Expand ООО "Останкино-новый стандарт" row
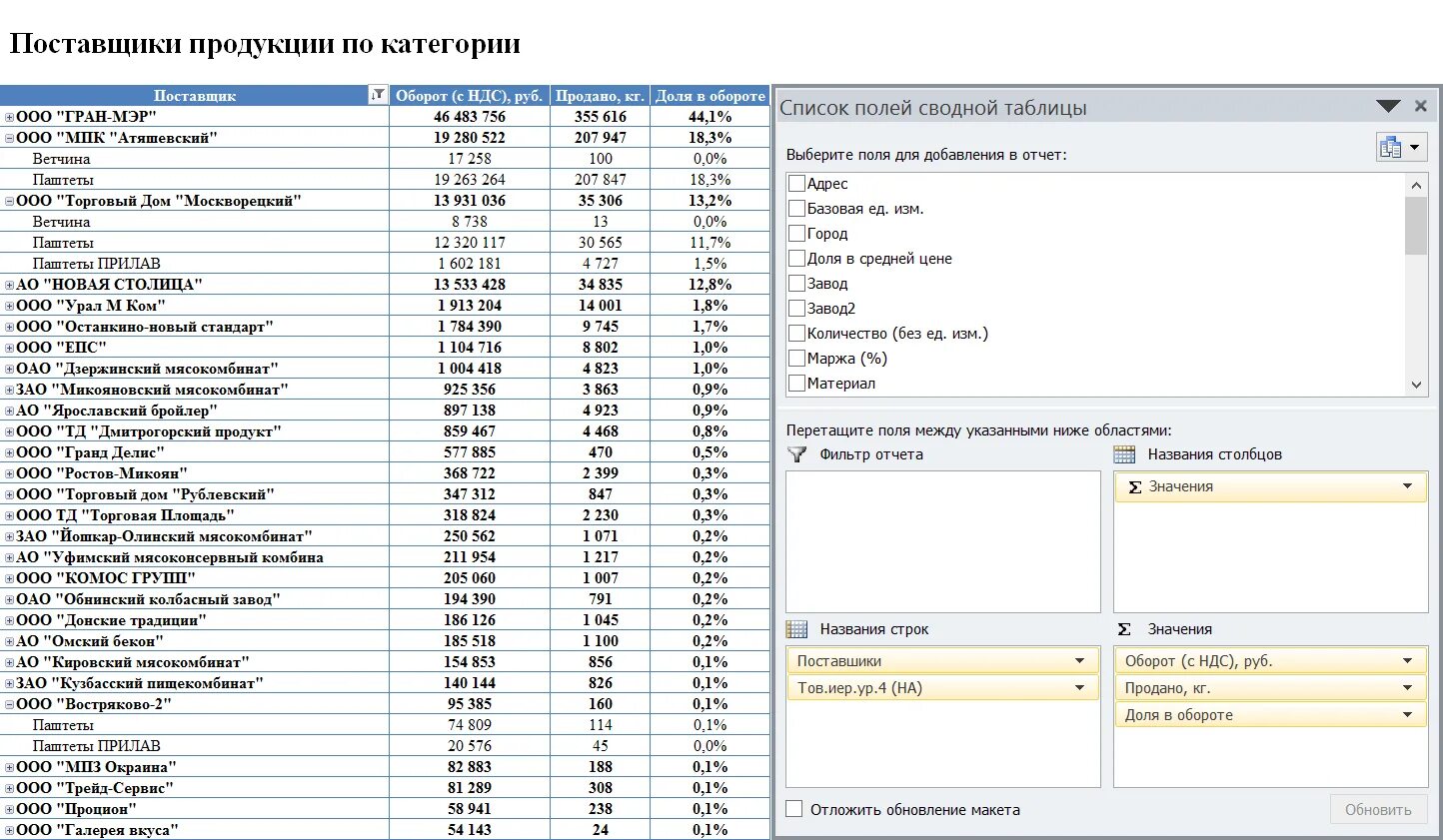Image resolution: width=1443 pixels, height=840 pixels. coord(9,327)
